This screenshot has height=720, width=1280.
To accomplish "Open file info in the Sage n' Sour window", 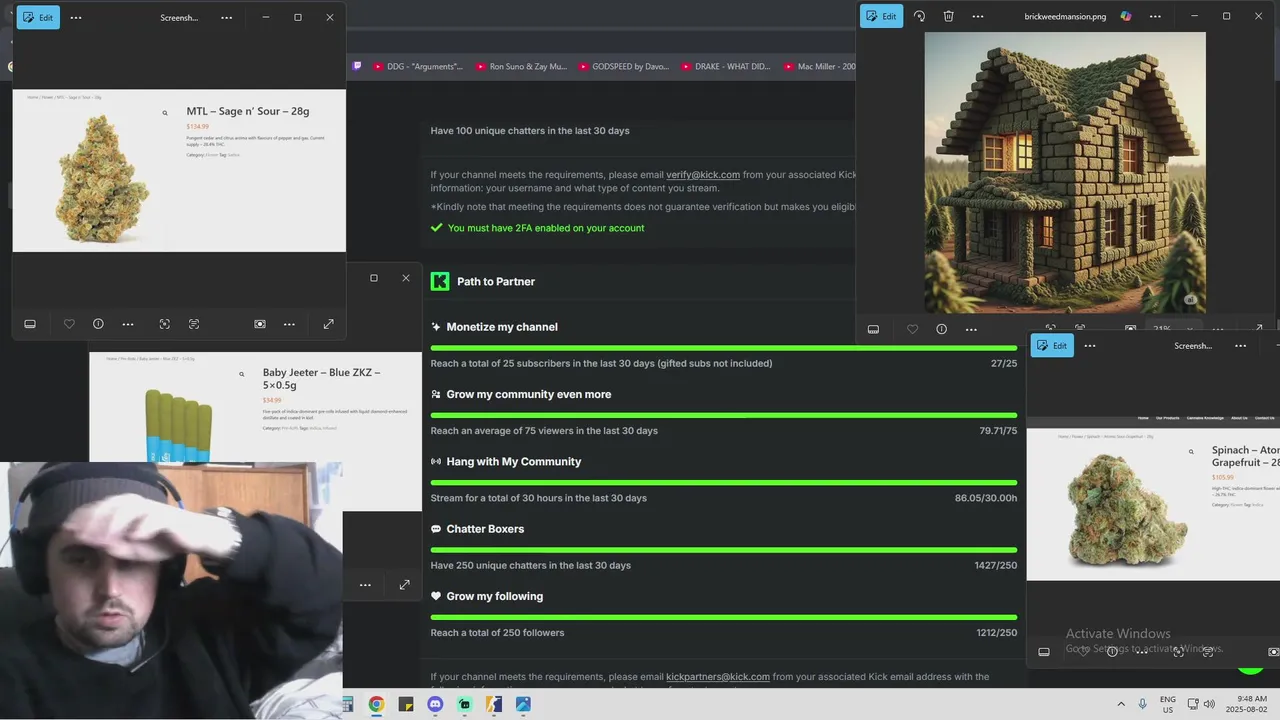I will pos(98,324).
